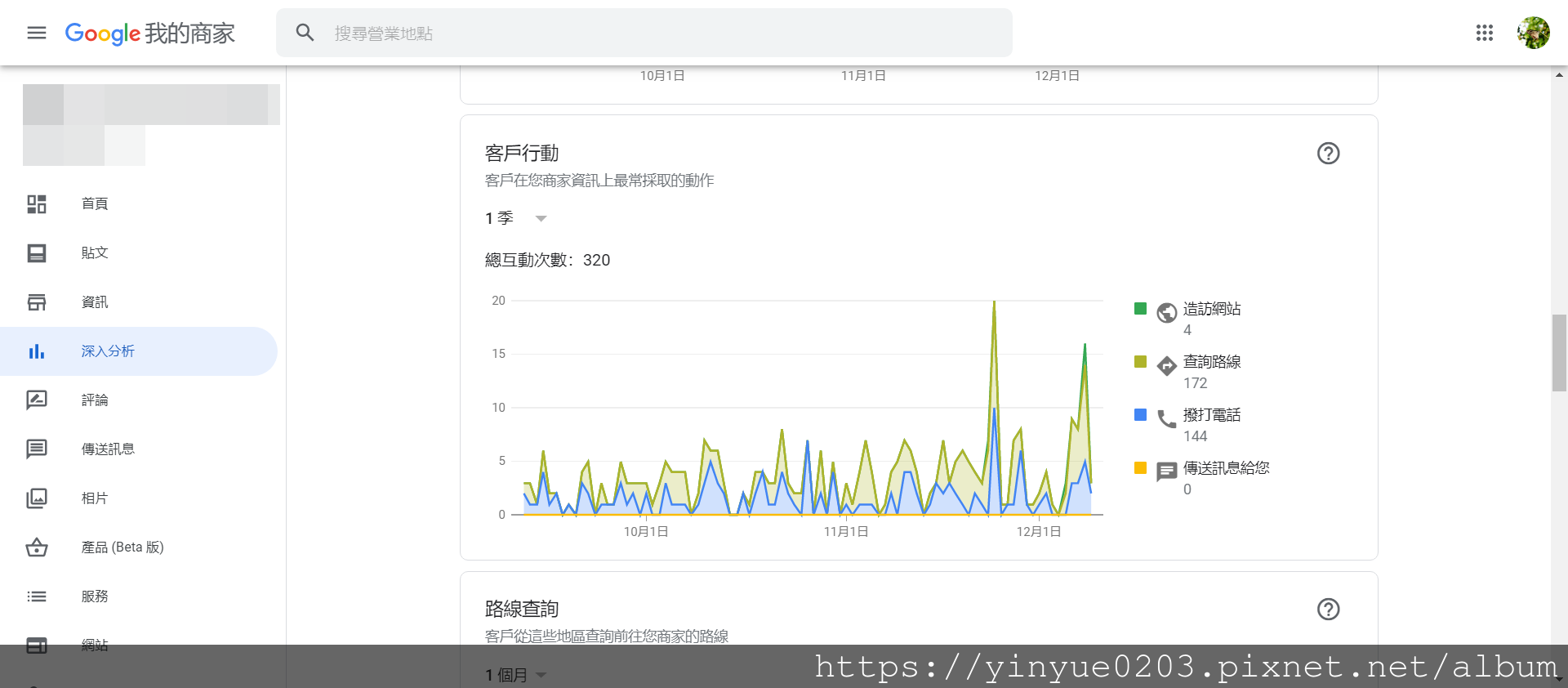The width and height of the screenshot is (1568, 688).
Task: Click the message icon for 傳送訊息給您
Action: pyautogui.click(x=1167, y=471)
